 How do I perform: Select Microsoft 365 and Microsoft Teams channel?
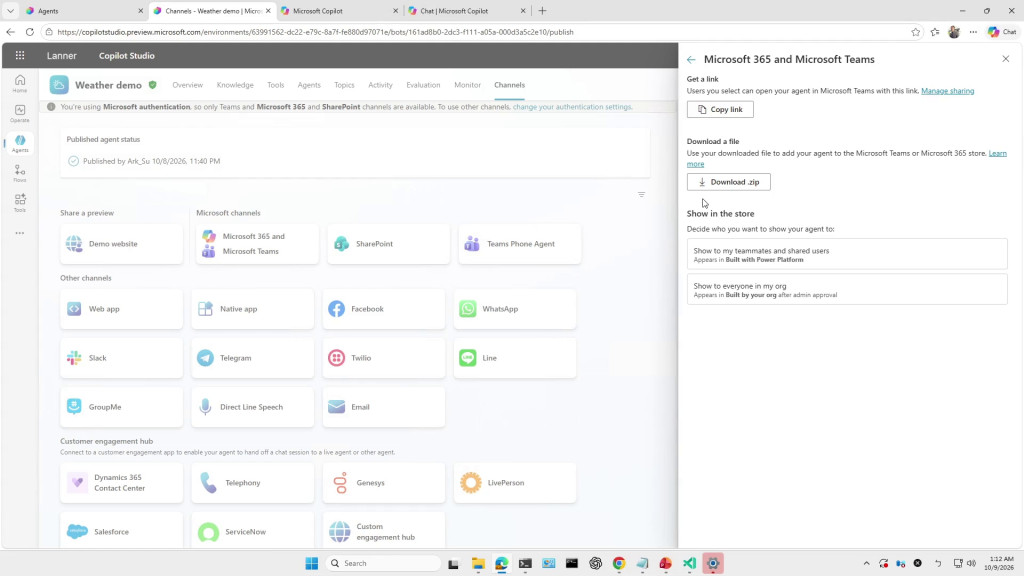pos(257,244)
